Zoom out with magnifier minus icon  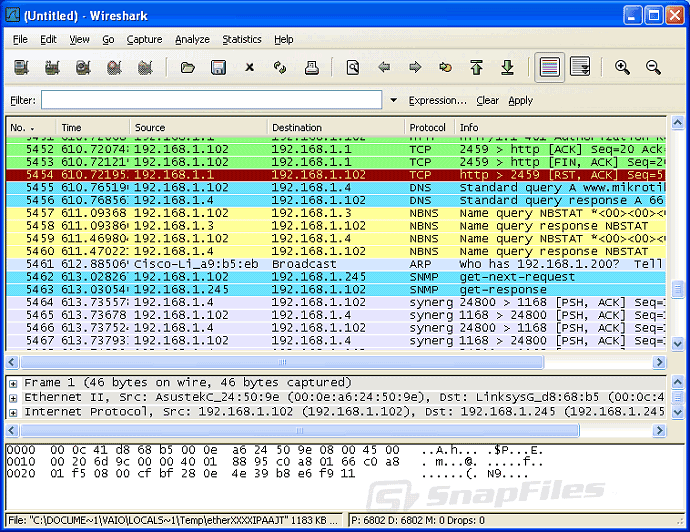tap(653, 67)
